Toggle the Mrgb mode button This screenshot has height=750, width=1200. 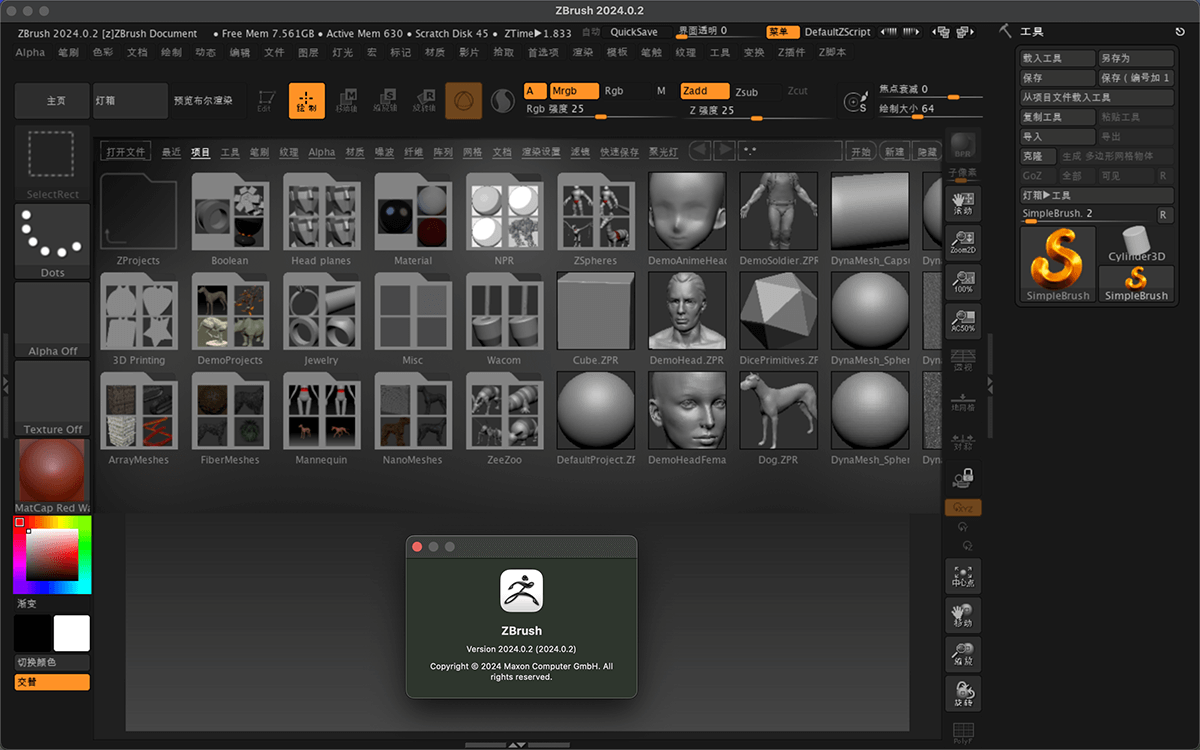574,91
